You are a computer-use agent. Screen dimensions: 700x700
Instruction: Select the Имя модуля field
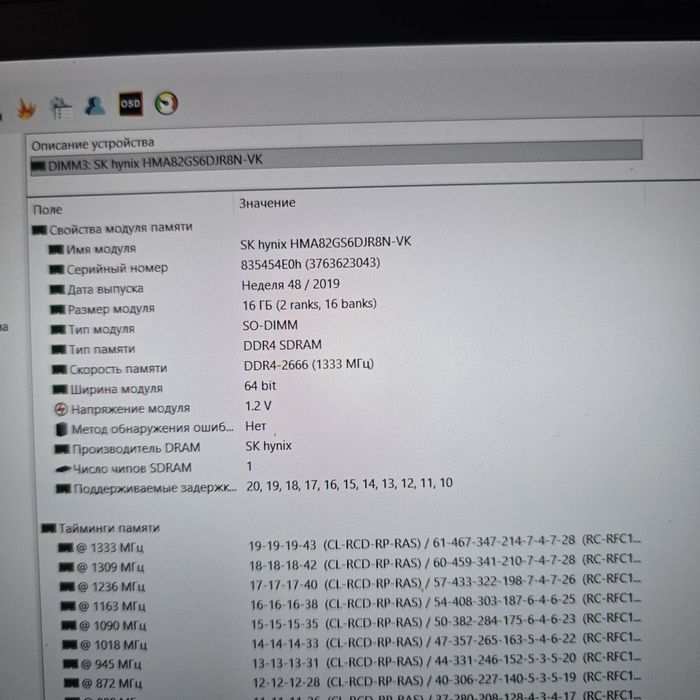[92, 249]
